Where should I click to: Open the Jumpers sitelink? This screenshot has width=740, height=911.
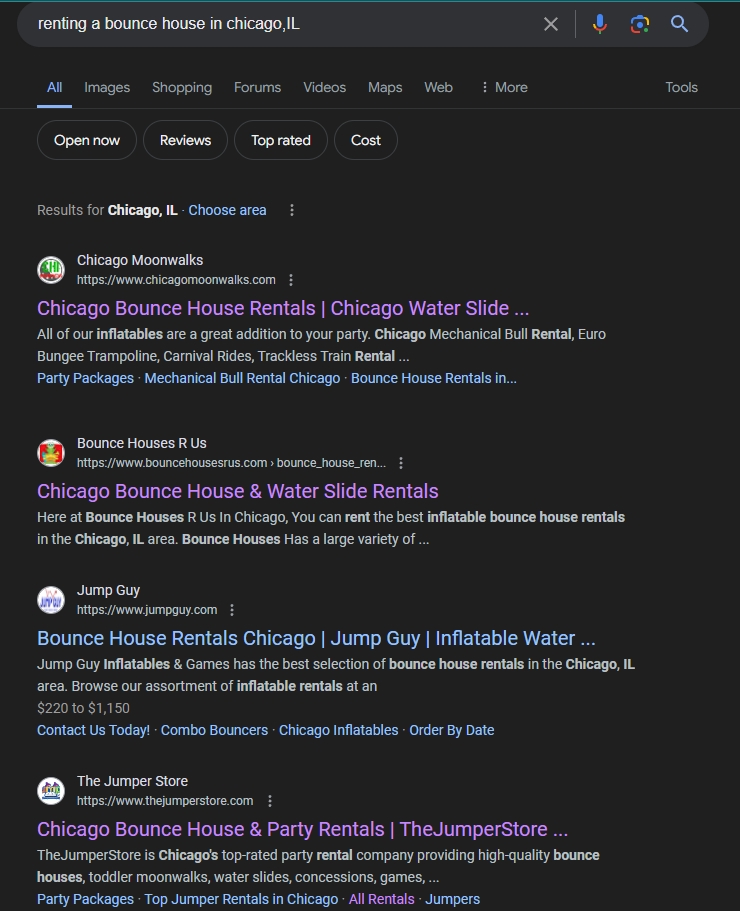click(452, 899)
